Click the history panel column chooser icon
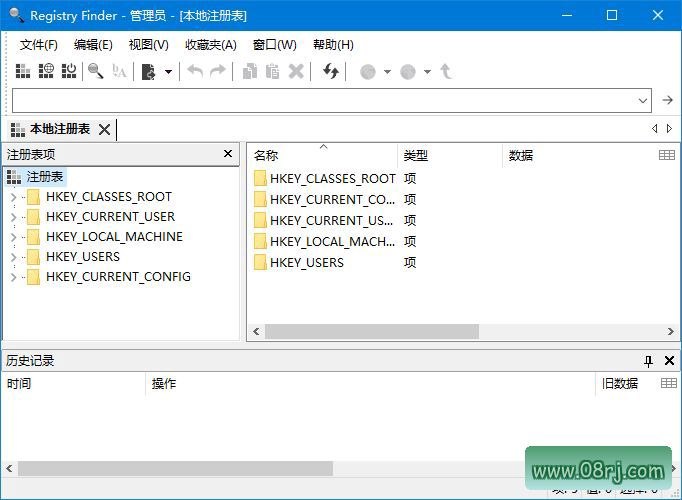Viewport: 682px width, 500px height. tap(669, 383)
